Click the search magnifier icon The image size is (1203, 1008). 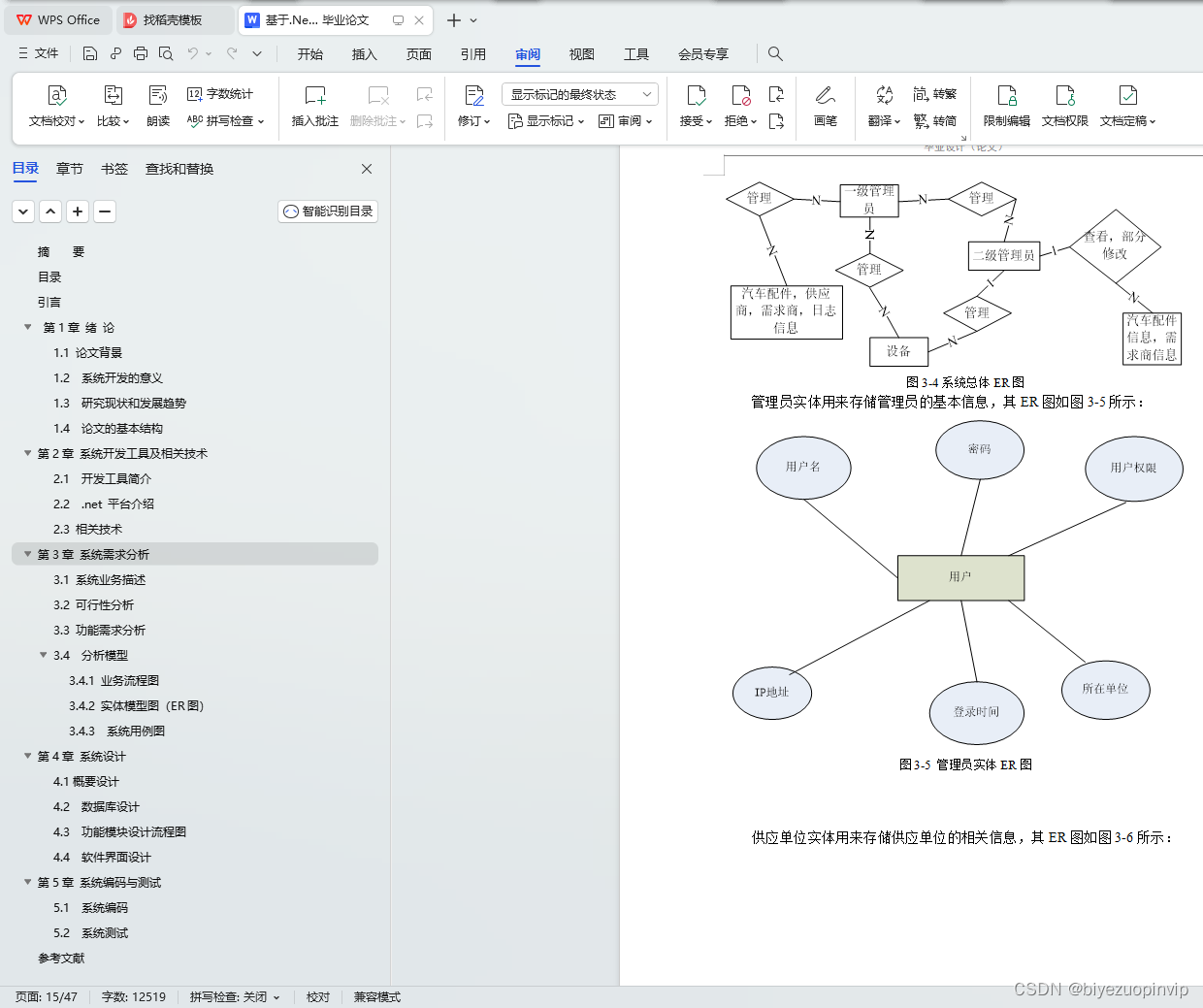pos(775,53)
